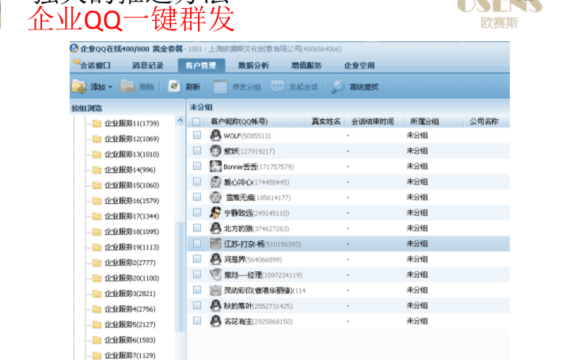
Task: Open the 添加 dropdown arrow
Action: point(110,87)
